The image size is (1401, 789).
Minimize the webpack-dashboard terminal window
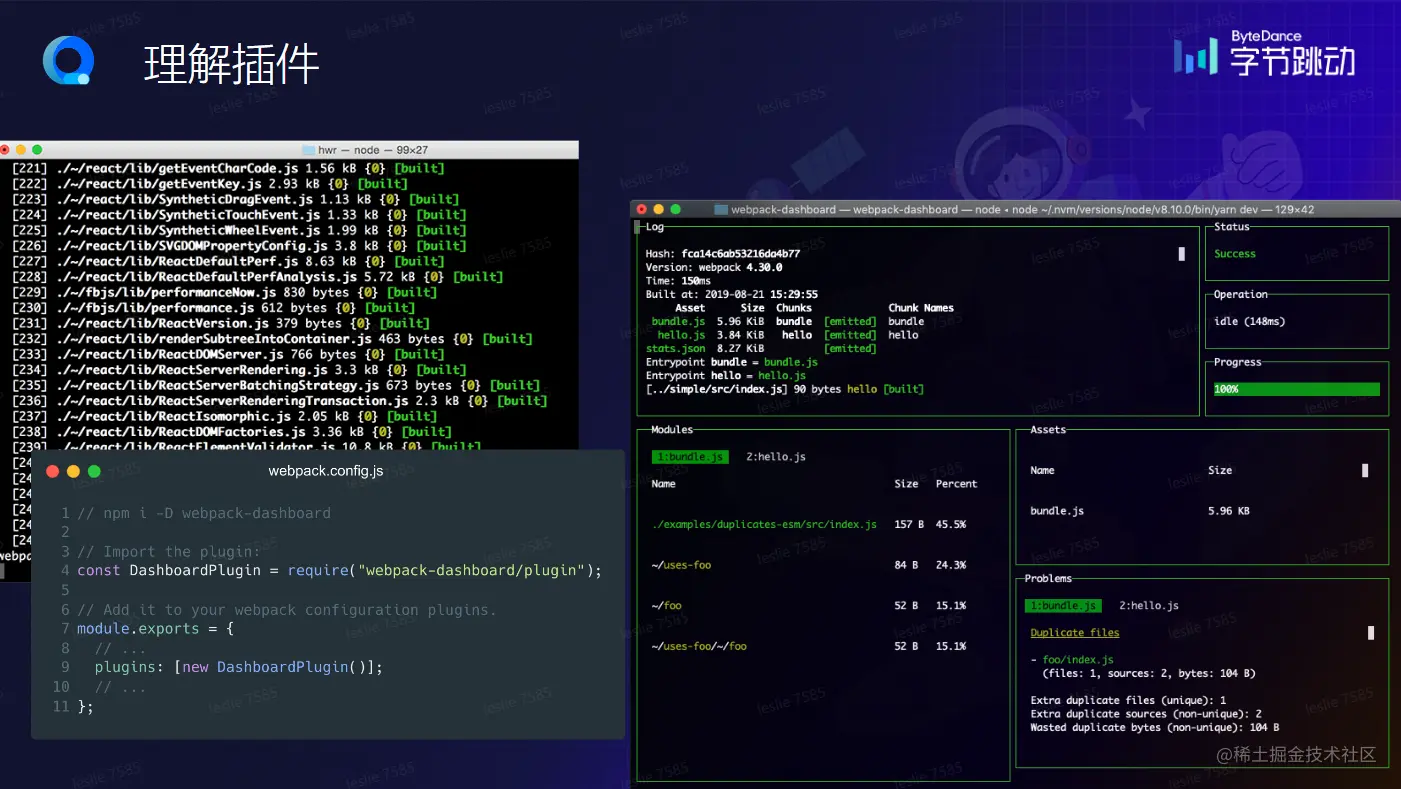click(x=658, y=209)
